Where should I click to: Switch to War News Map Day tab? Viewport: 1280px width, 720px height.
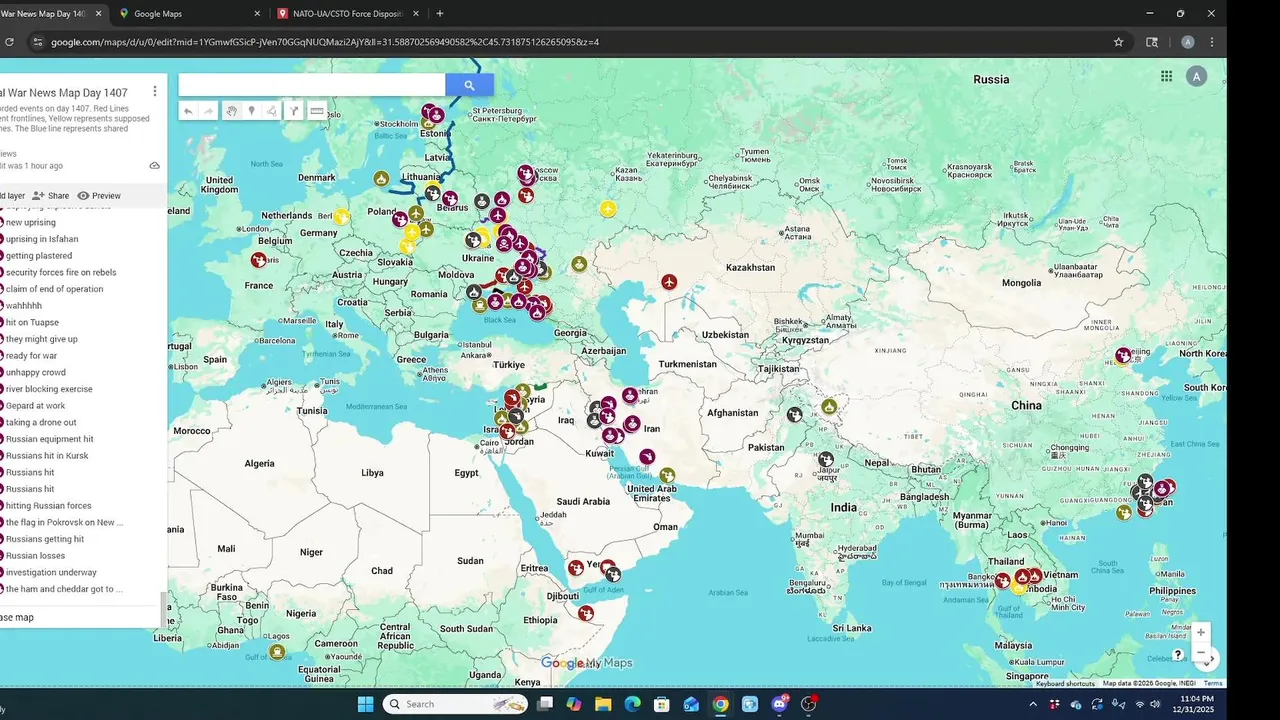[x=52, y=14]
